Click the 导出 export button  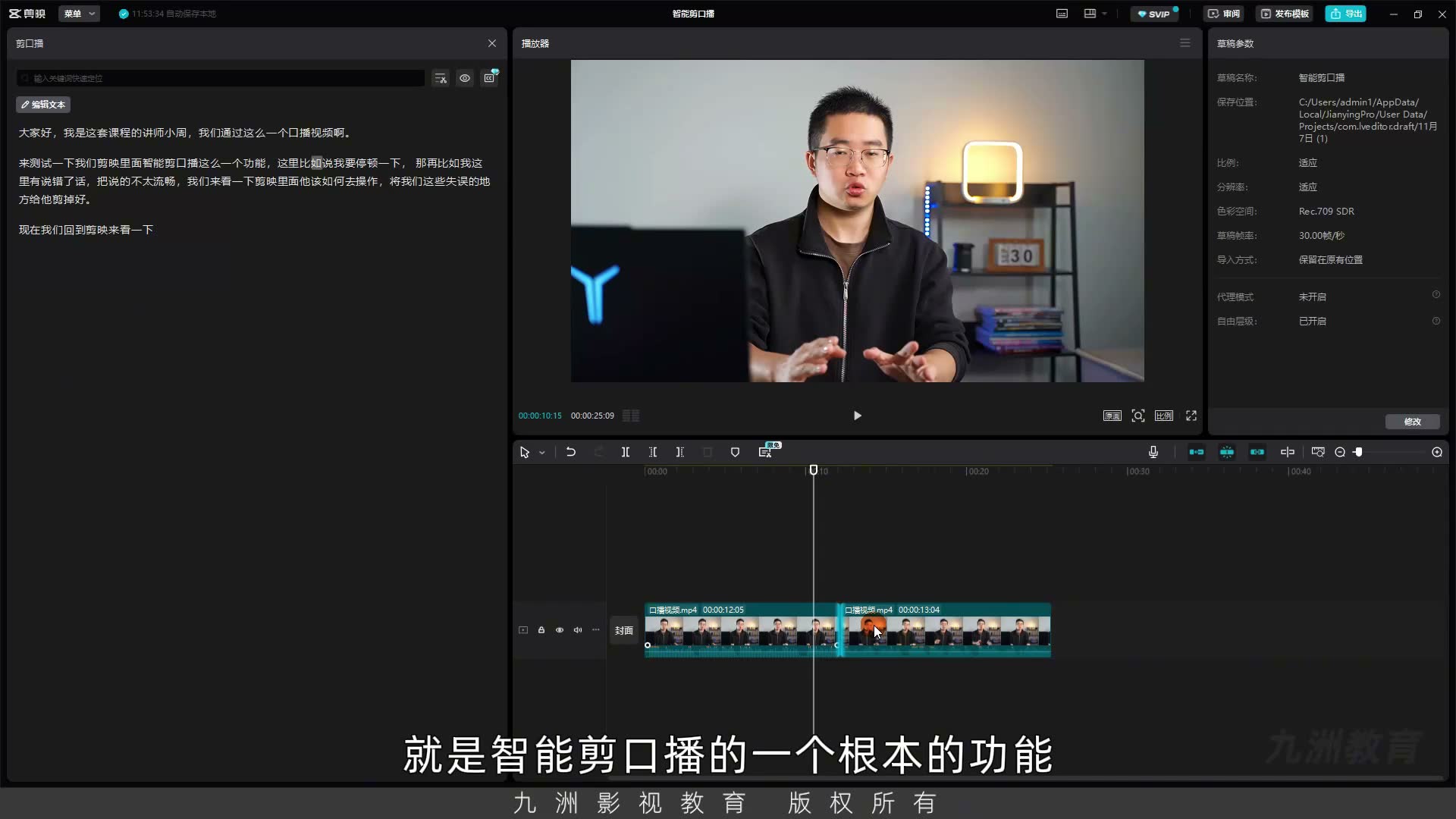(1346, 14)
